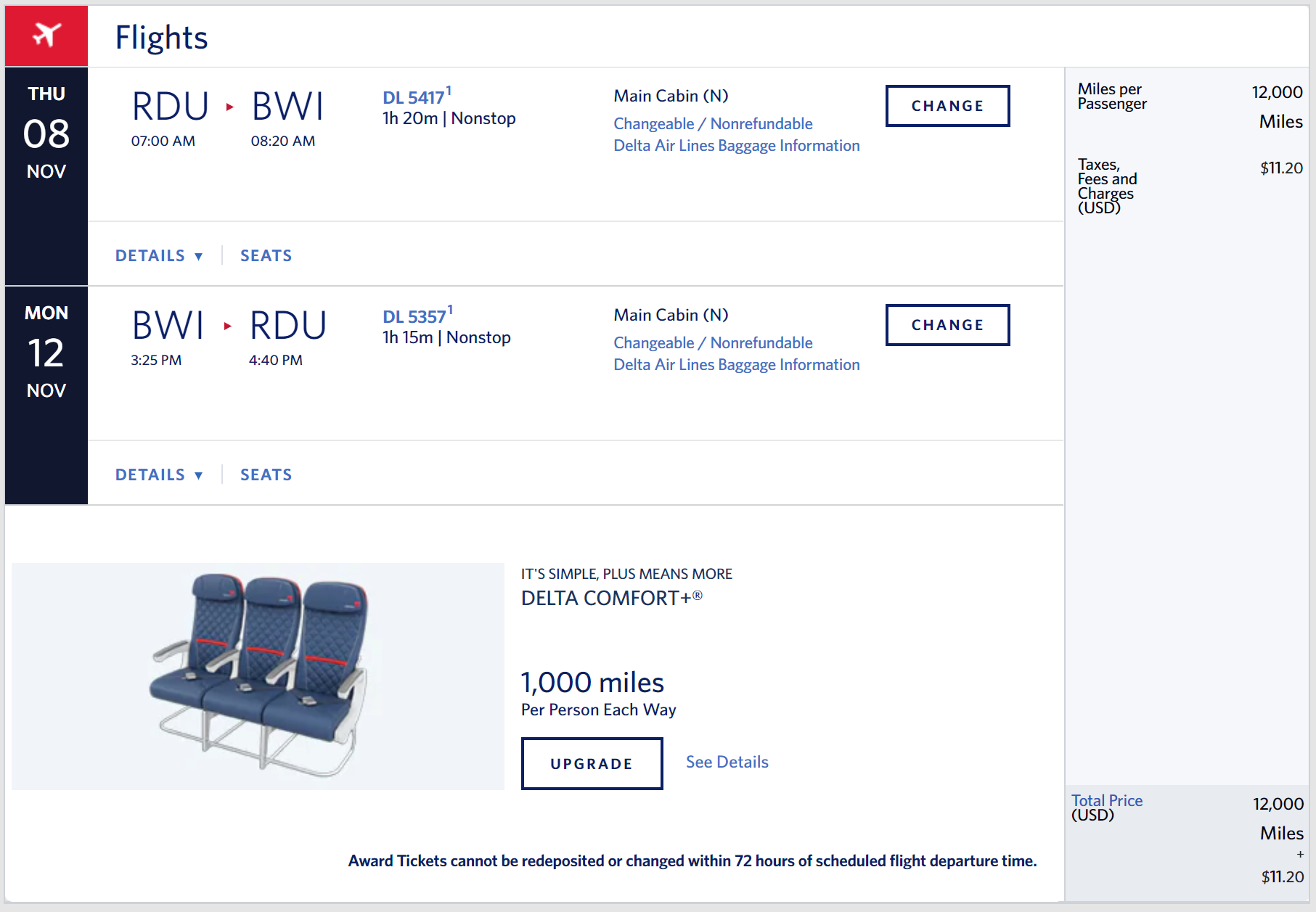Click the Delta Comfort+ seats image
The width and height of the screenshot is (1316, 912).
click(258, 676)
